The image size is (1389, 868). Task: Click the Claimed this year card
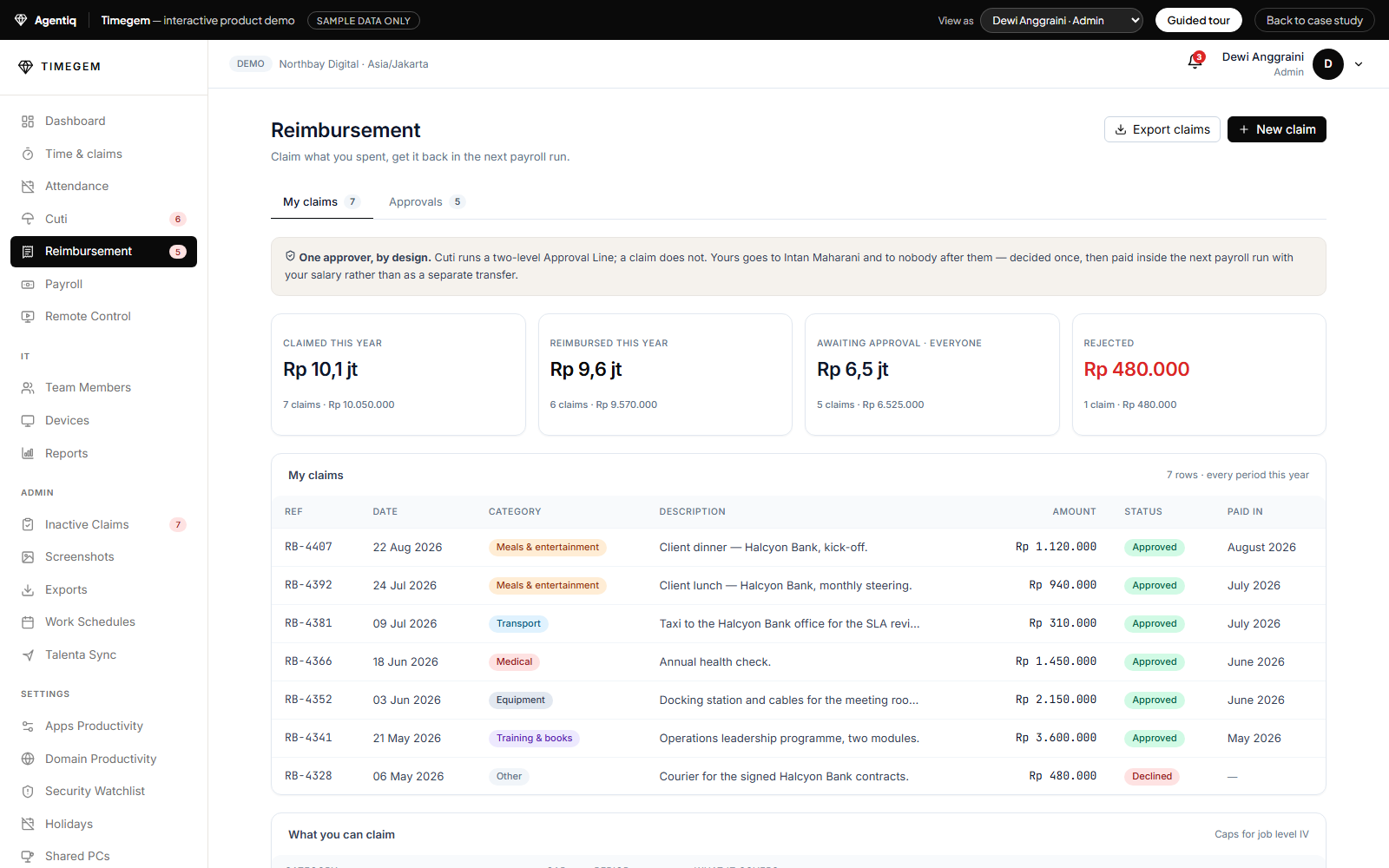click(398, 374)
